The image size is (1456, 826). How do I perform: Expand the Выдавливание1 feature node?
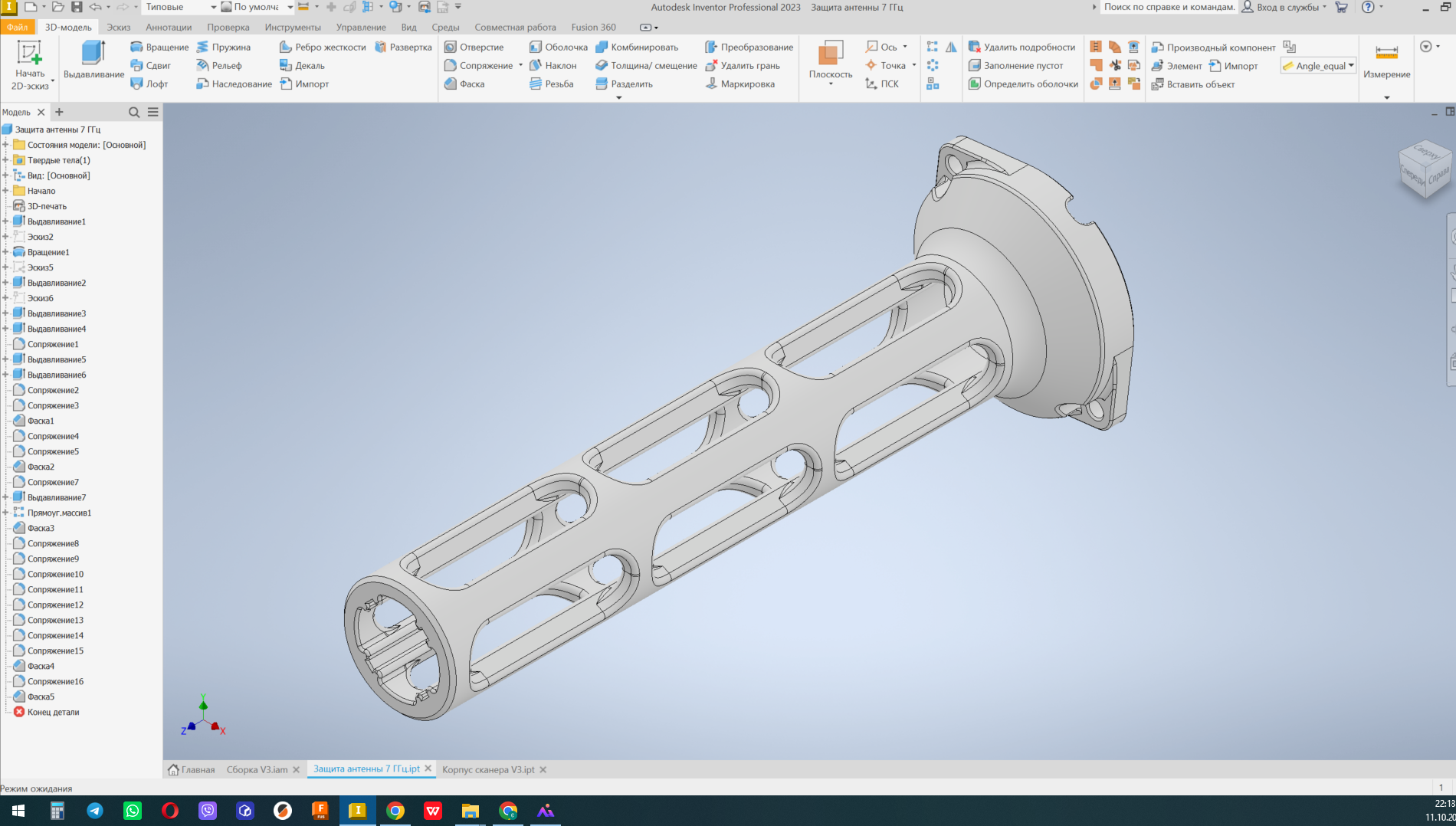(5, 221)
